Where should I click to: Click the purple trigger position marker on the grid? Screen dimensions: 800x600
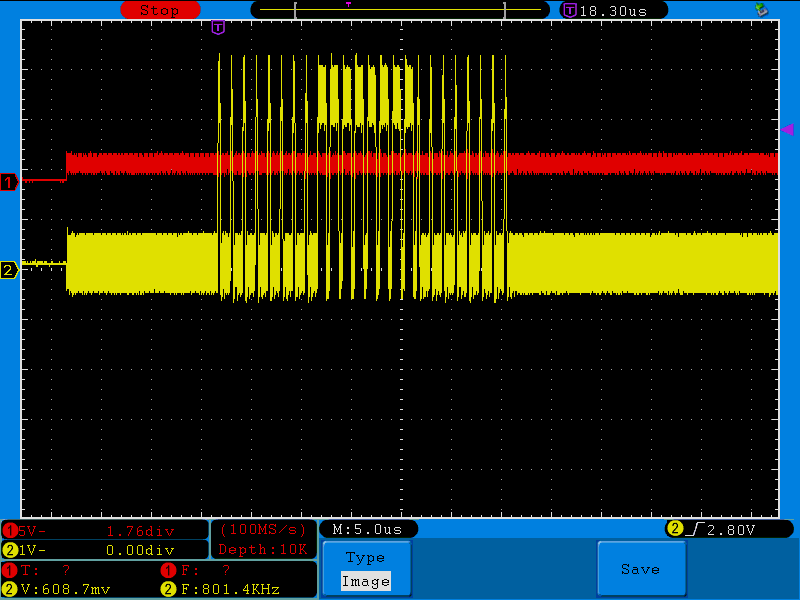[x=218, y=27]
